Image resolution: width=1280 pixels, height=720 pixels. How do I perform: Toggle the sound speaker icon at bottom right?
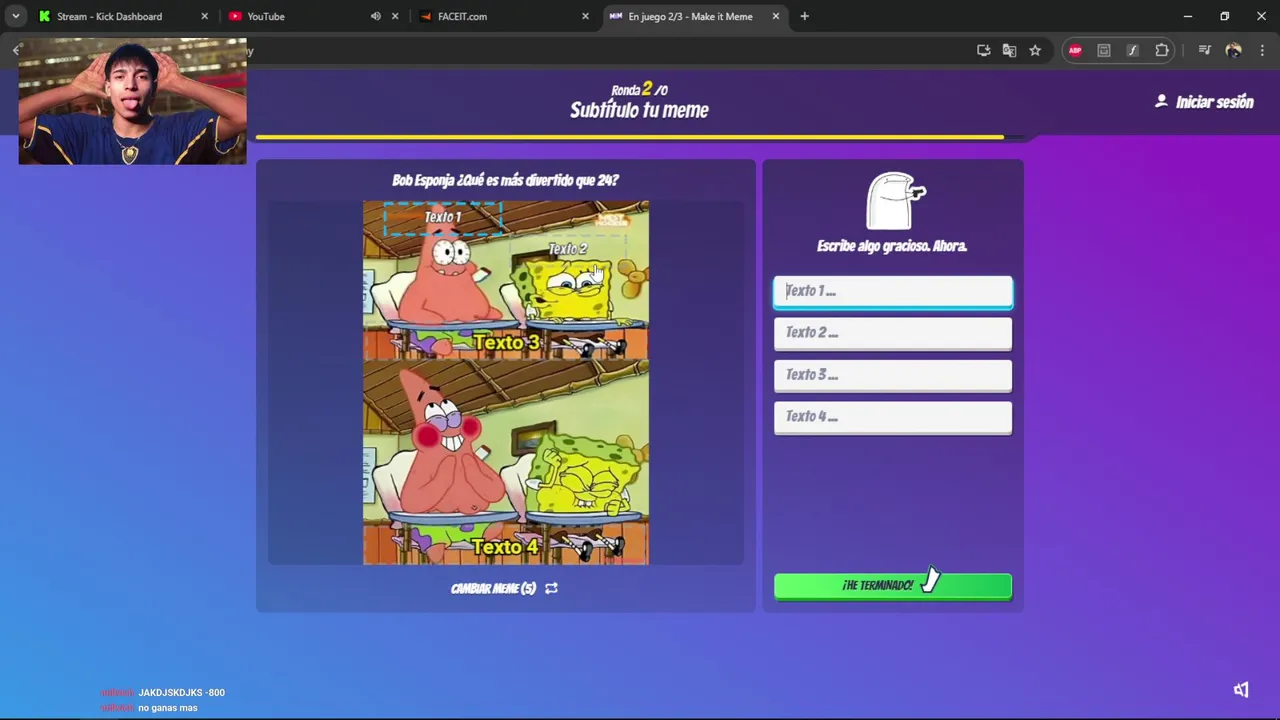(1241, 690)
